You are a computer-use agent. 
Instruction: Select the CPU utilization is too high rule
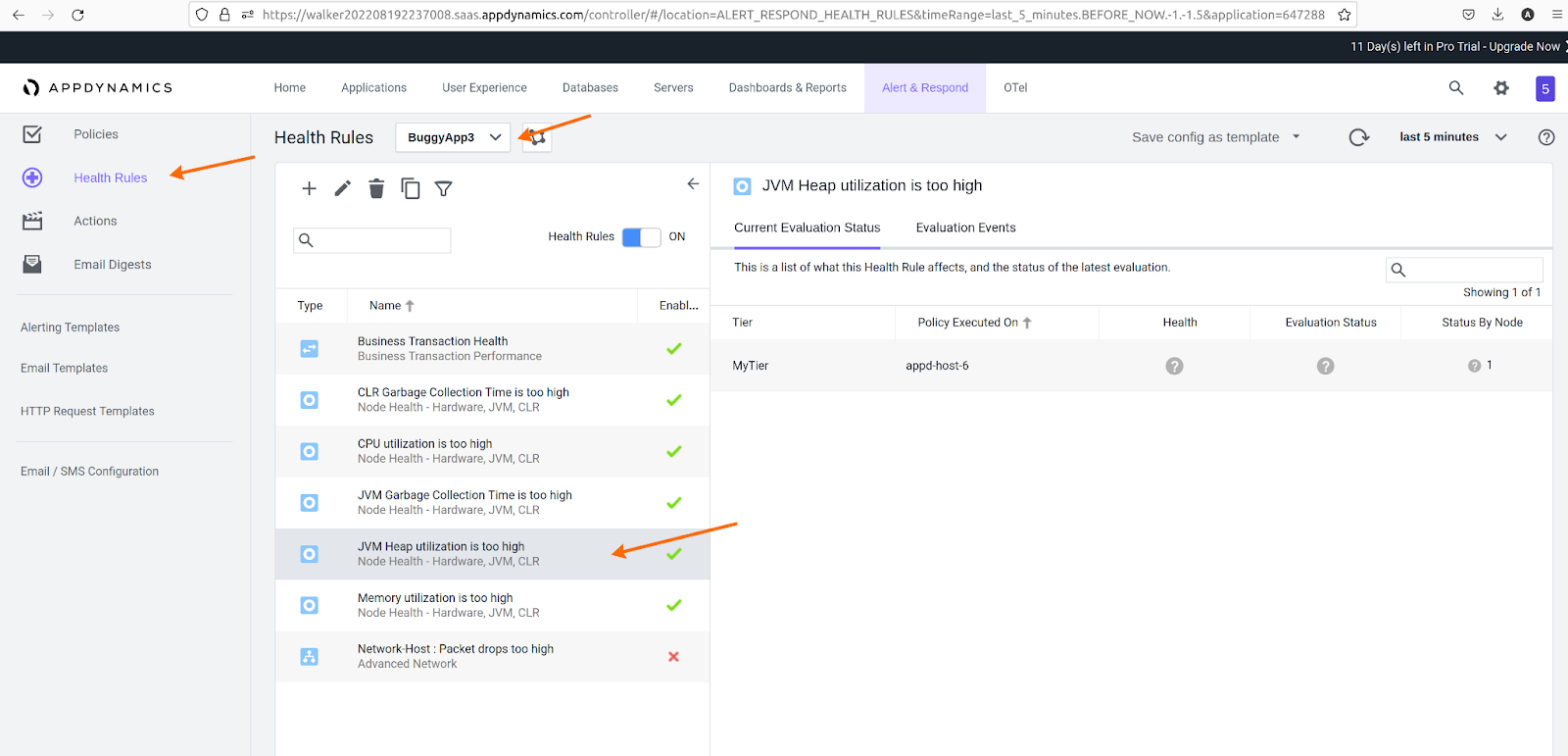pyautogui.click(x=492, y=452)
